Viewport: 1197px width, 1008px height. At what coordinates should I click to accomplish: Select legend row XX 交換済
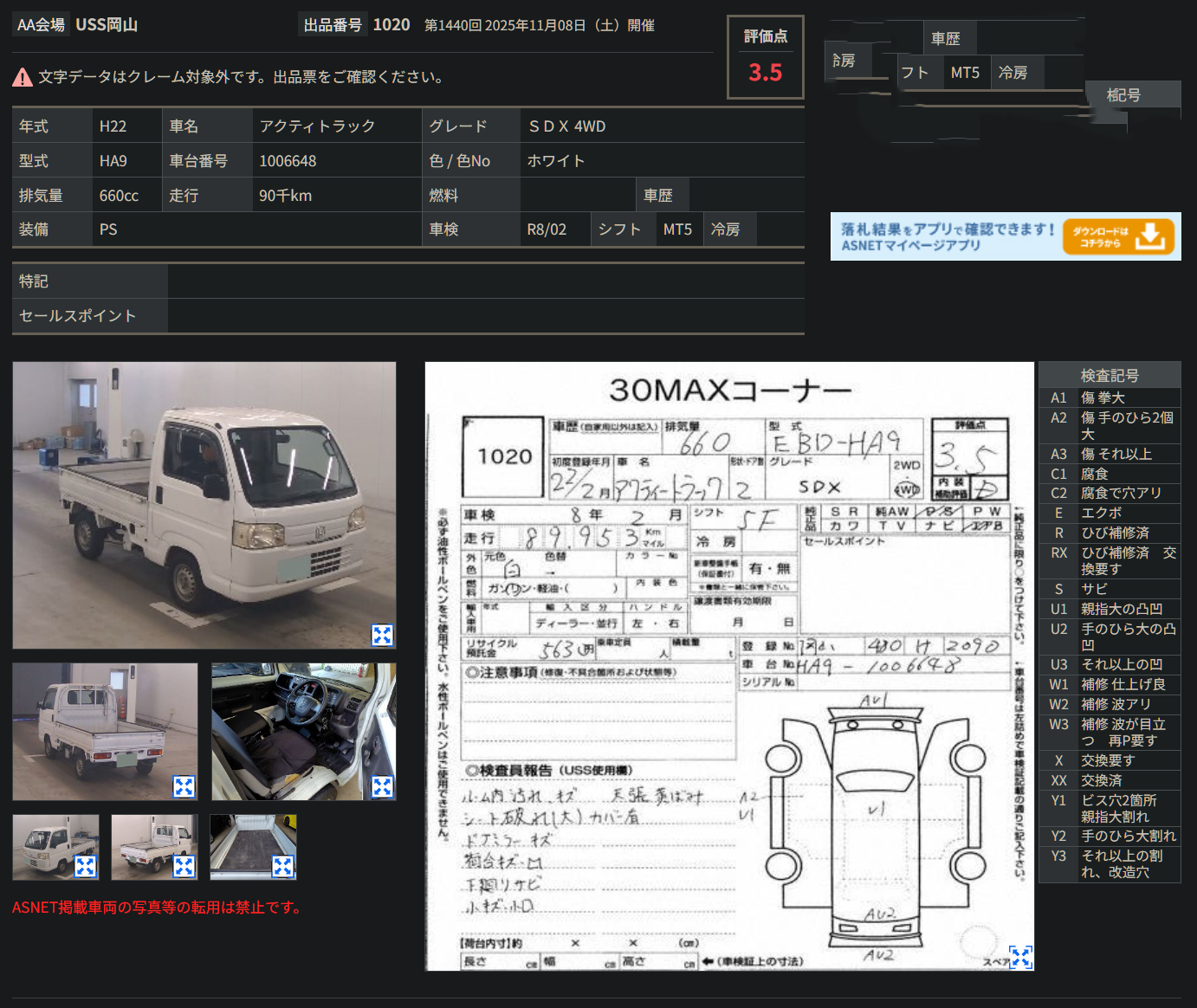coord(1110,780)
